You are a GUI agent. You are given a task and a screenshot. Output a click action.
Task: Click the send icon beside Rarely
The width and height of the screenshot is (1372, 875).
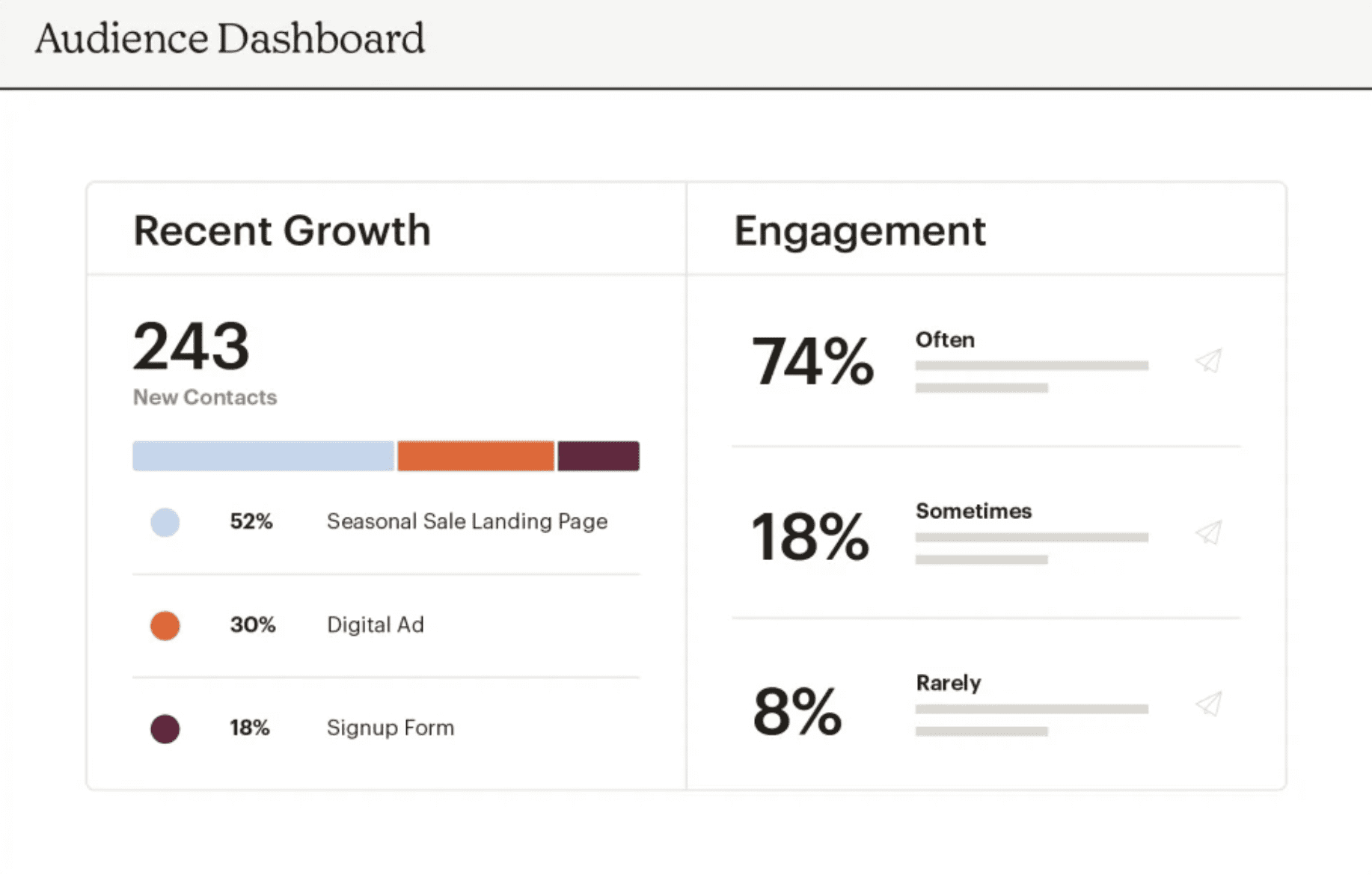[x=1209, y=703]
